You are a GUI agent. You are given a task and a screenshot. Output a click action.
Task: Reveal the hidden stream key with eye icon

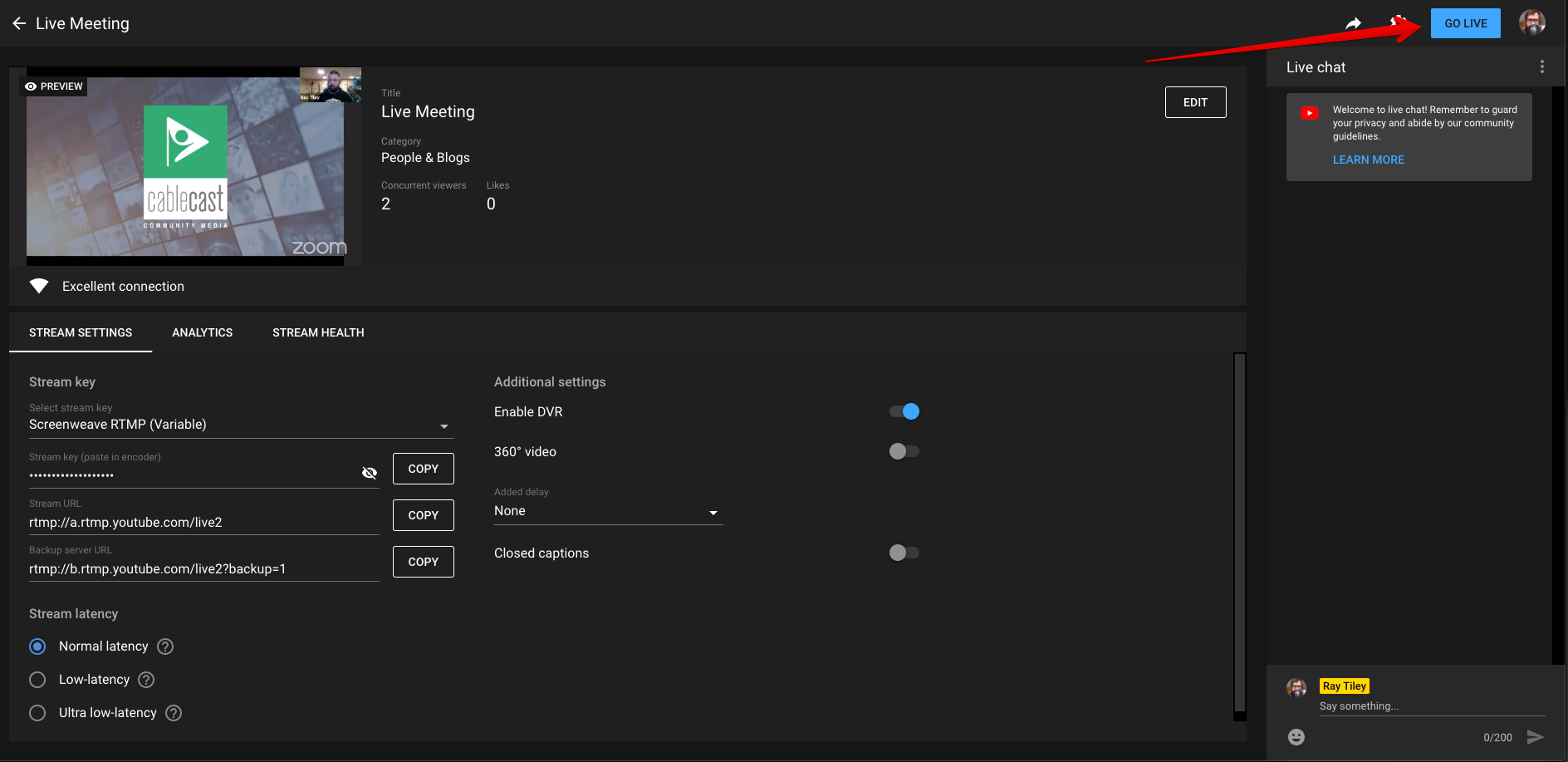pyautogui.click(x=370, y=473)
